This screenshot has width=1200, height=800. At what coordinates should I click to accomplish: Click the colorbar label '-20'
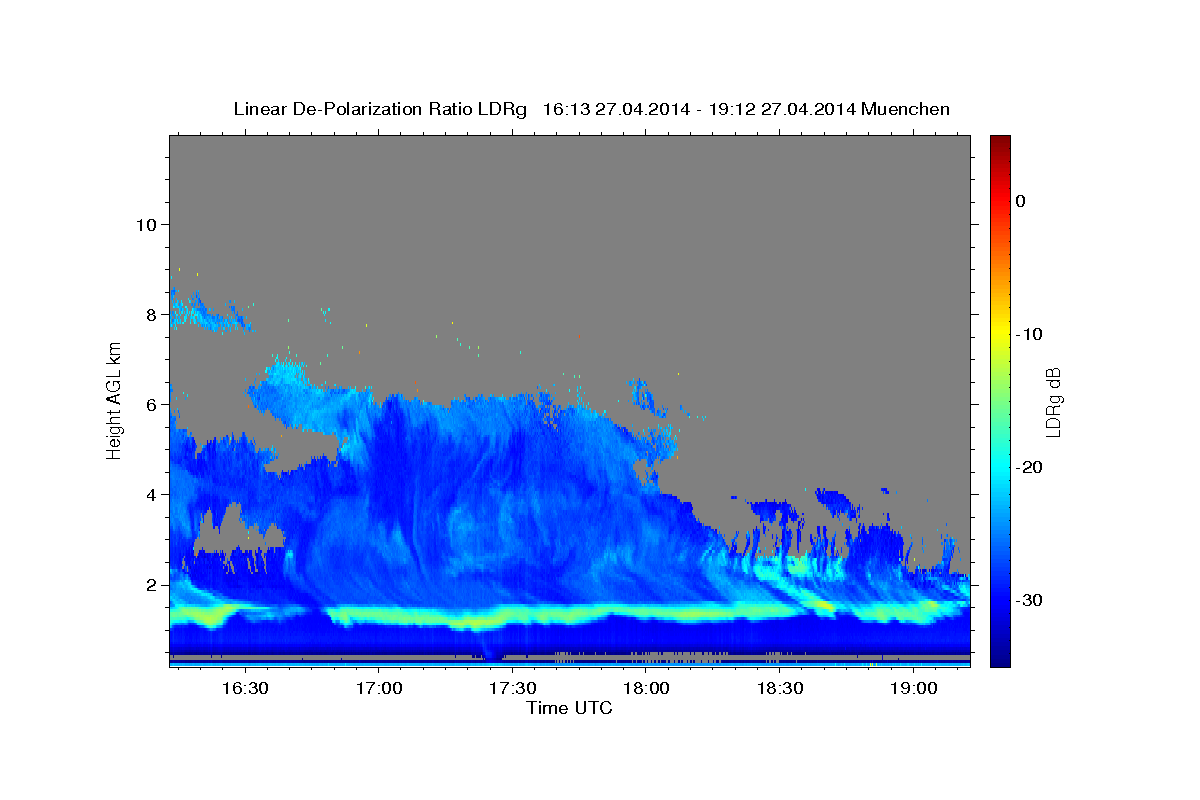click(x=1031, y=467)
